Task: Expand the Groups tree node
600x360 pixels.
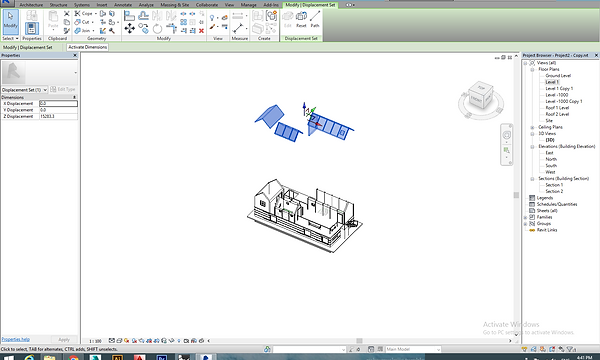Action: pyautogui.click(x=525, y=224)
